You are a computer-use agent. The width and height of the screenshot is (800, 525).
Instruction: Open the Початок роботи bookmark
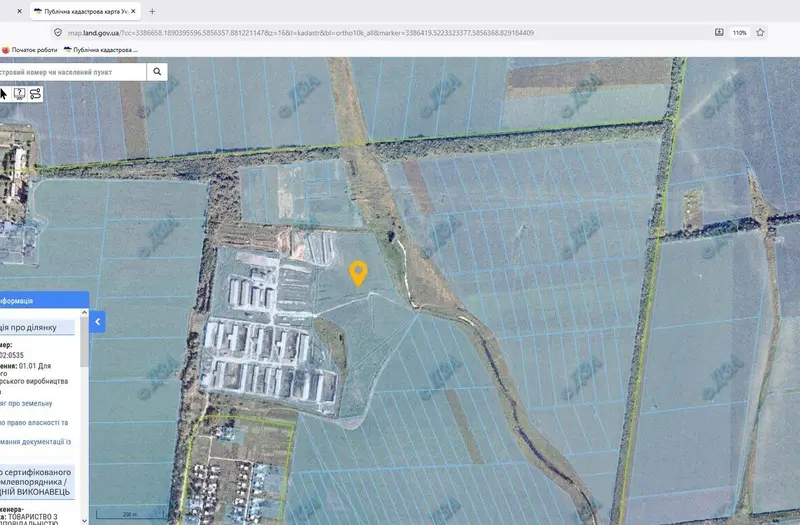[x=30, y=49]
